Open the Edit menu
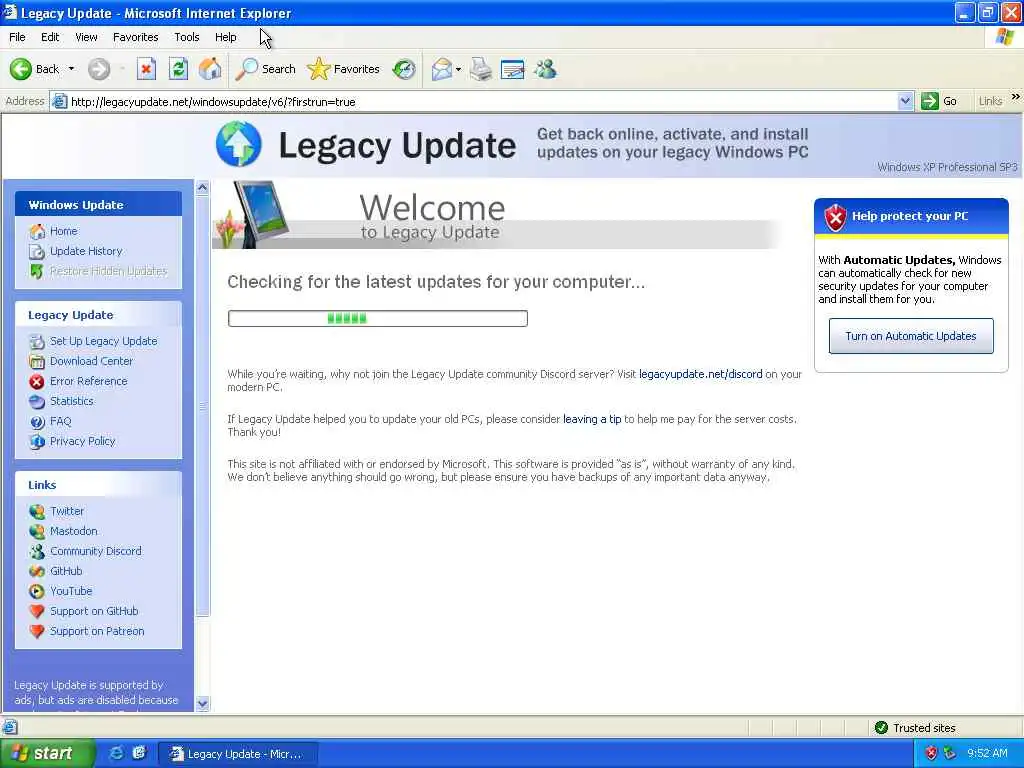The height and width of the screenshot is (768, 1024). pyautogui.click(x=50, y=37)
